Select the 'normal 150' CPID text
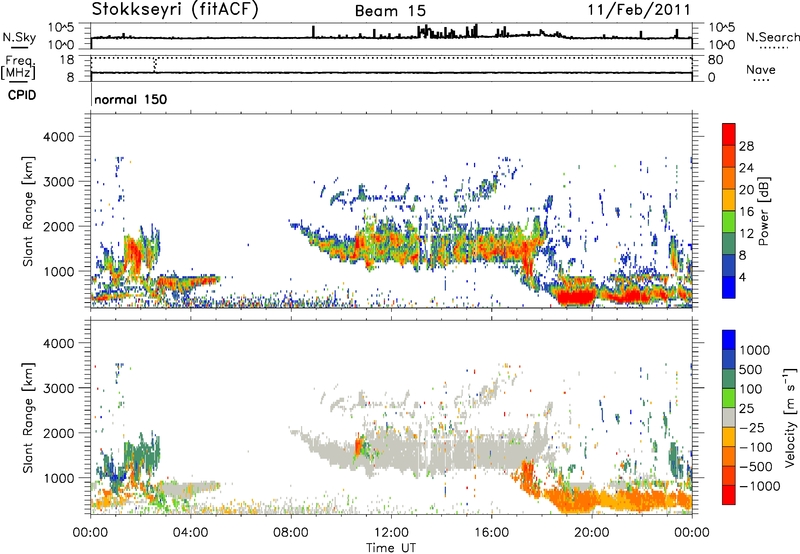The height and width of the screenshot is (554, 800). click(131, 99)
